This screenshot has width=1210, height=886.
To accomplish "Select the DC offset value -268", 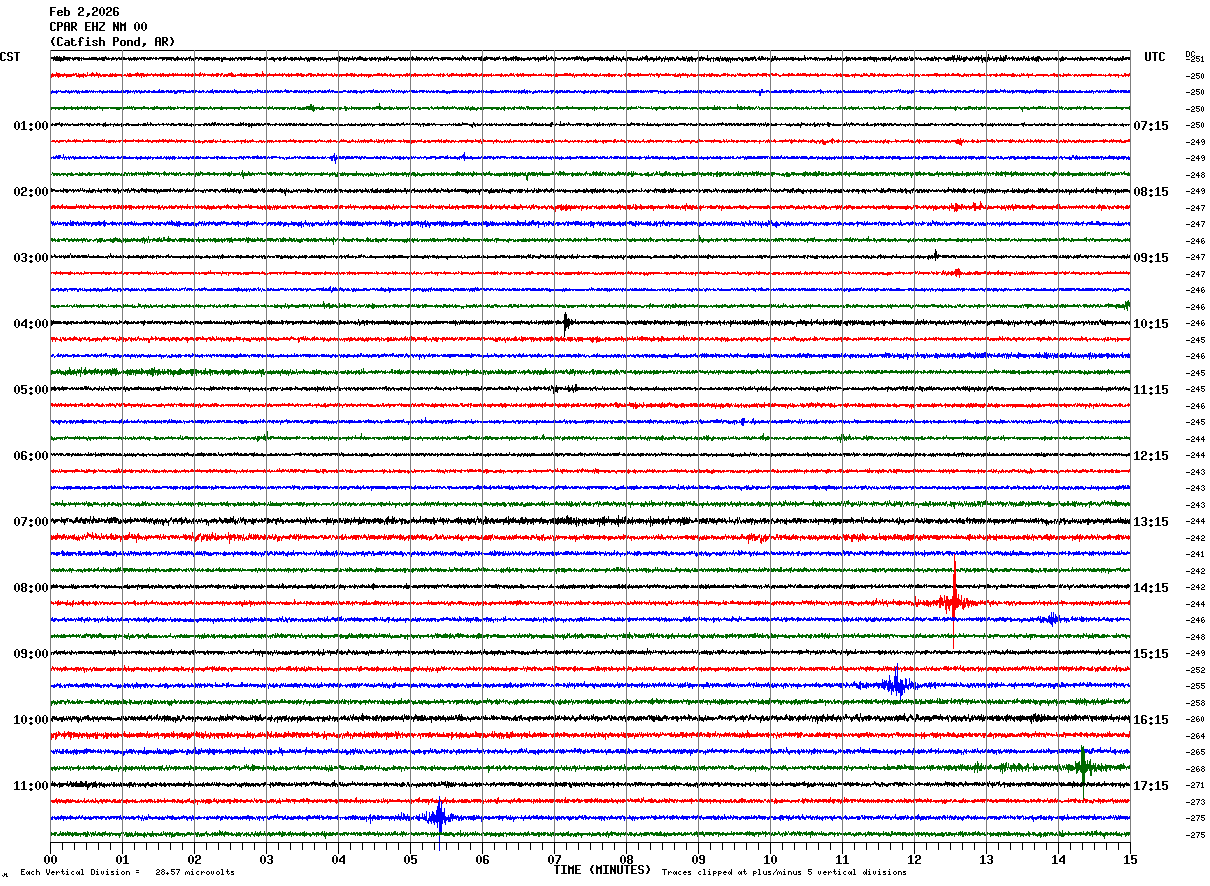I will (1195, 769).
